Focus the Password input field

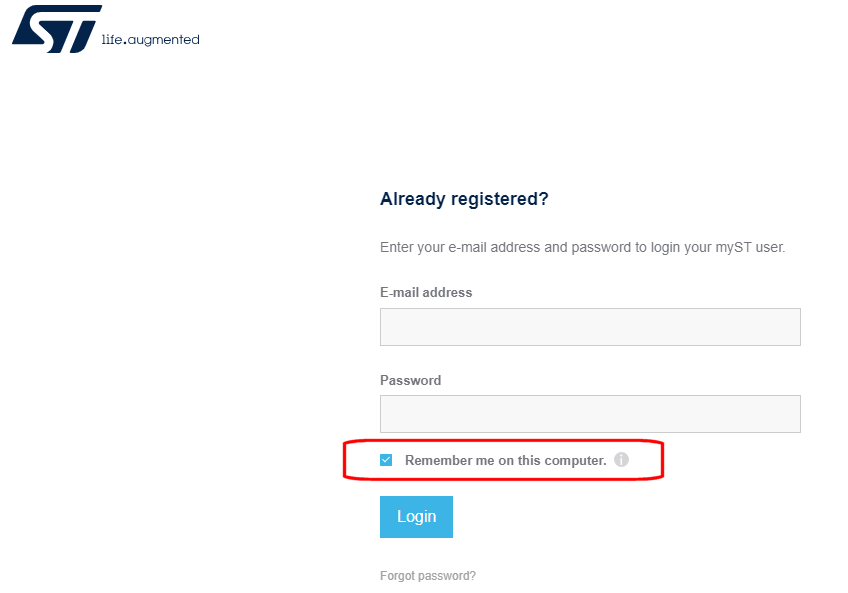pyautogui.click(x=590, y=414)
